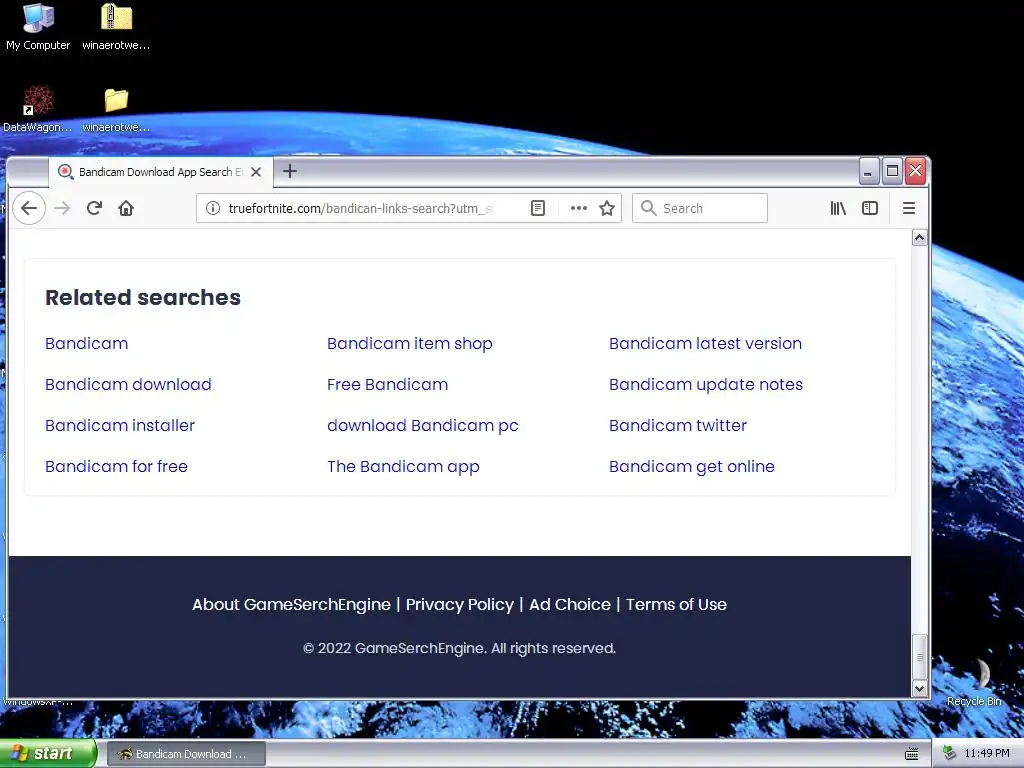Open the Privacy Policy footer link
This screenshot has height=768, width=1024.
(x=460, y=605)
